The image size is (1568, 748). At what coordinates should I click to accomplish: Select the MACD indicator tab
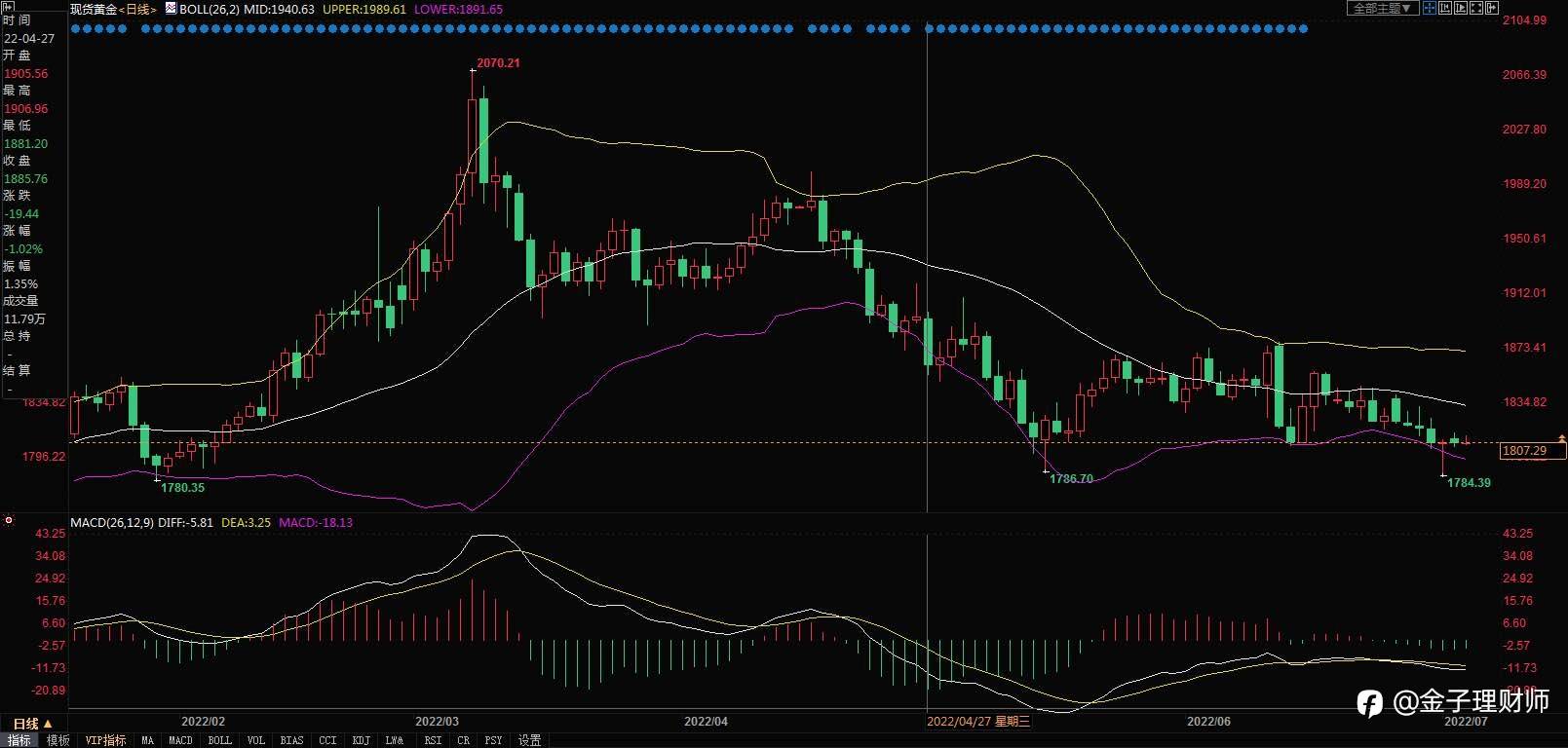(180, 740)
